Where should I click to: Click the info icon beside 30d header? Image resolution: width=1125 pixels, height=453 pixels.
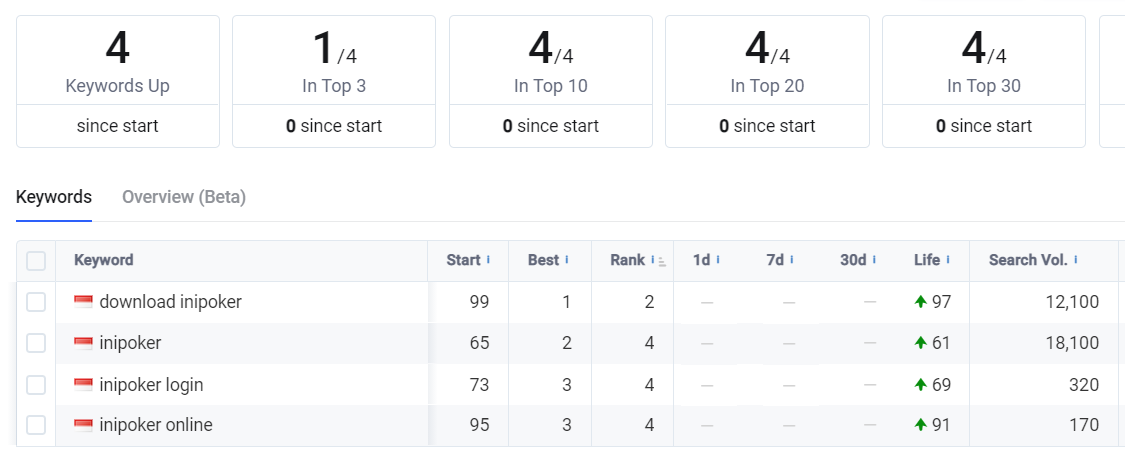pos(875,260)
